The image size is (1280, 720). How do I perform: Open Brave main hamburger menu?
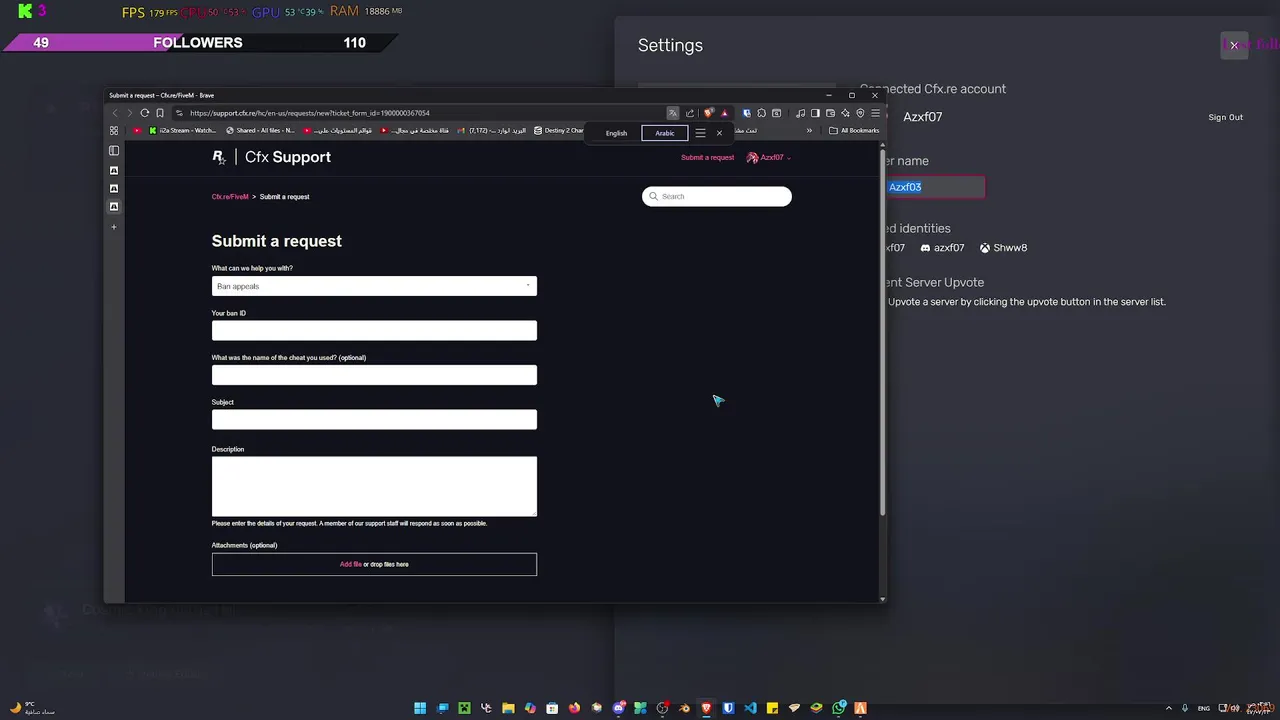pos(875,113)
